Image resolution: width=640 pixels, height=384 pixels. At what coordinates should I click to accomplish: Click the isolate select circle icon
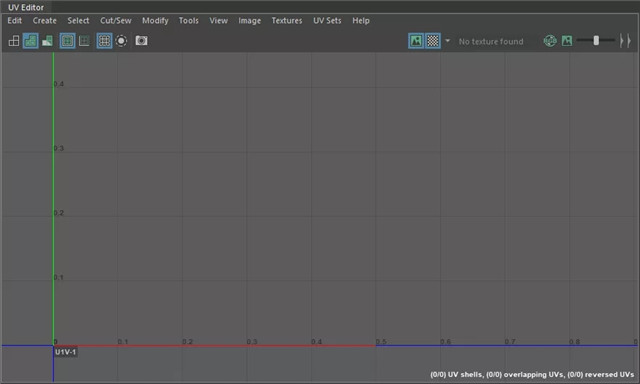click(121, 41)
